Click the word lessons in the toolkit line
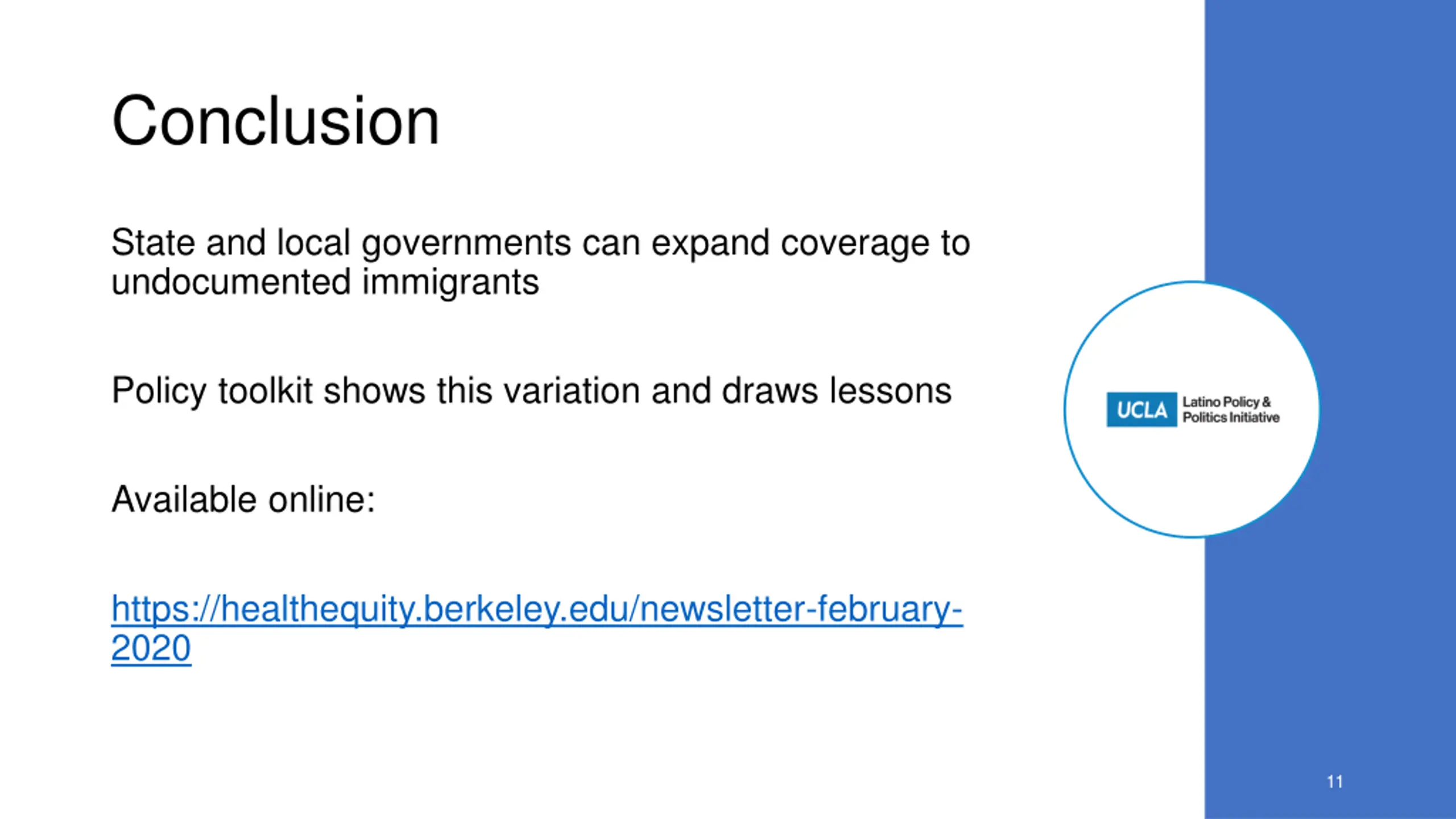Screen dimensions: 1456x819 click(890, 391)
